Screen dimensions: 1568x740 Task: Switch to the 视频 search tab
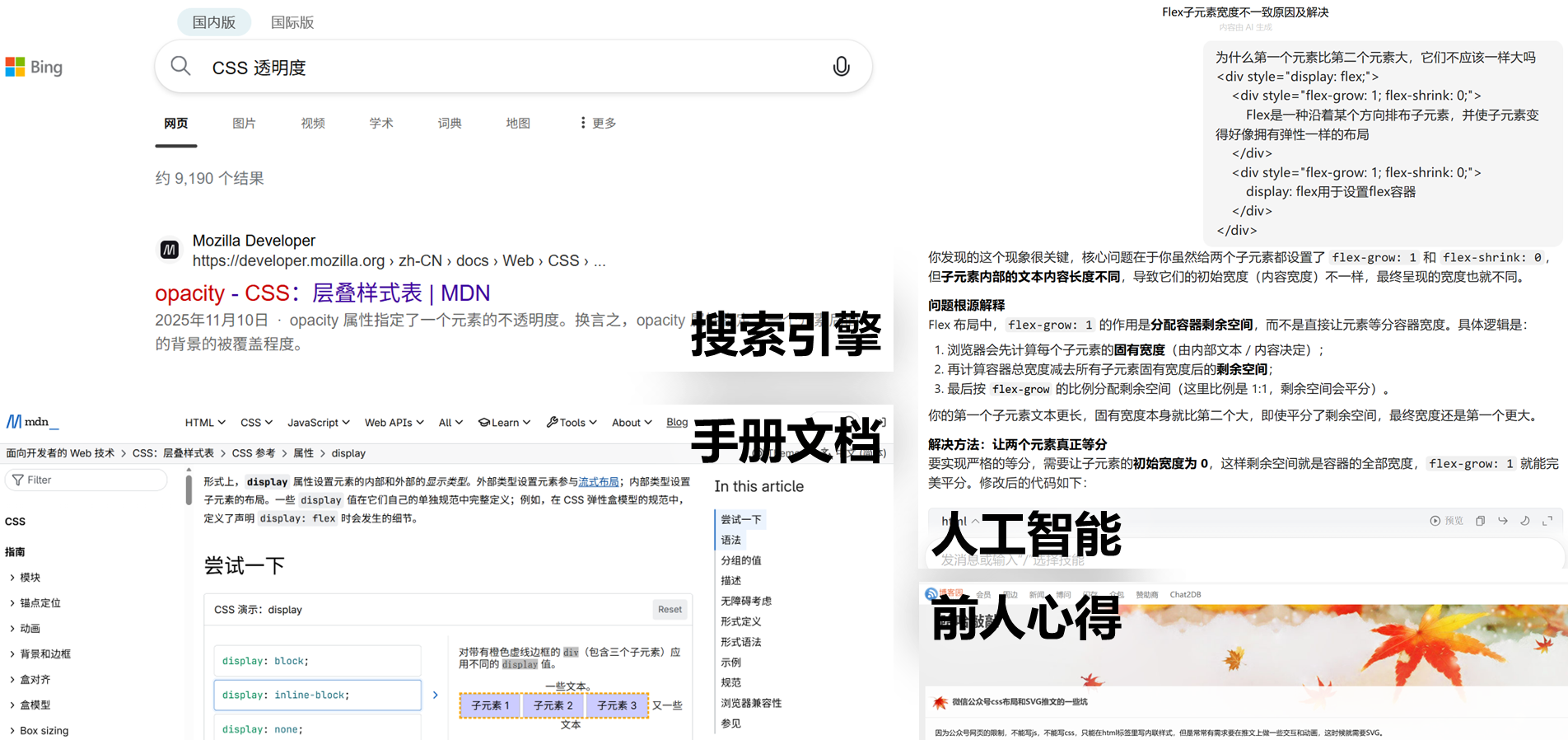coord(313,123)
